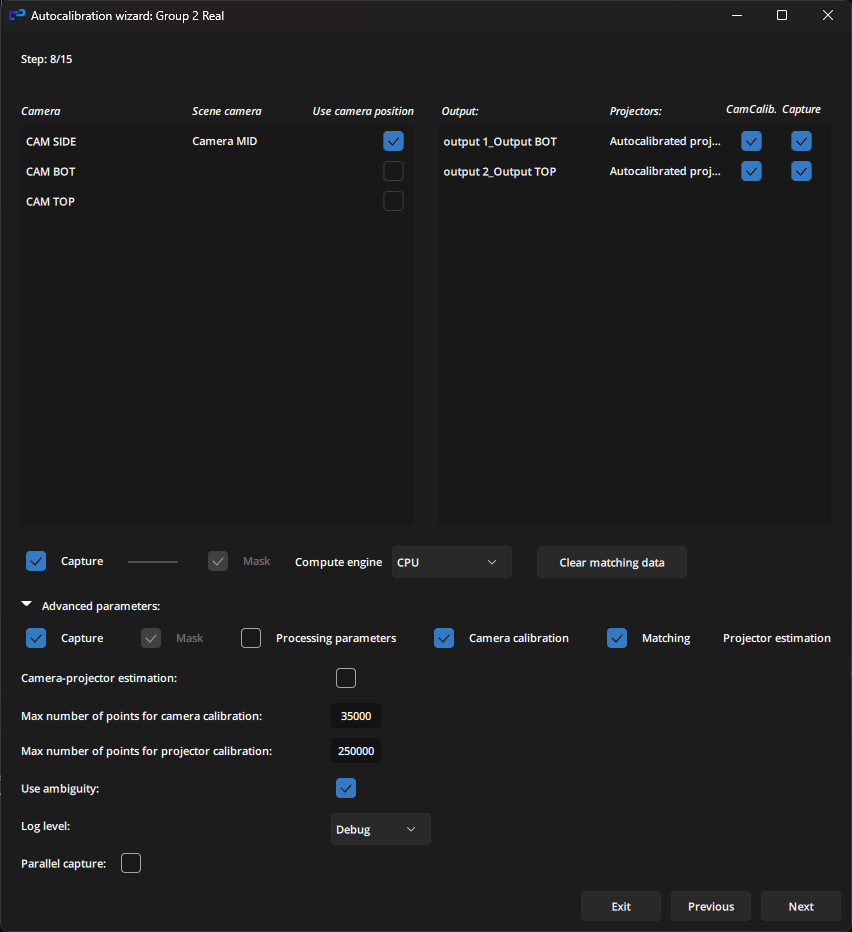Enable Camera-projector estimation
The image size is (852, 932).
[345, 678]
